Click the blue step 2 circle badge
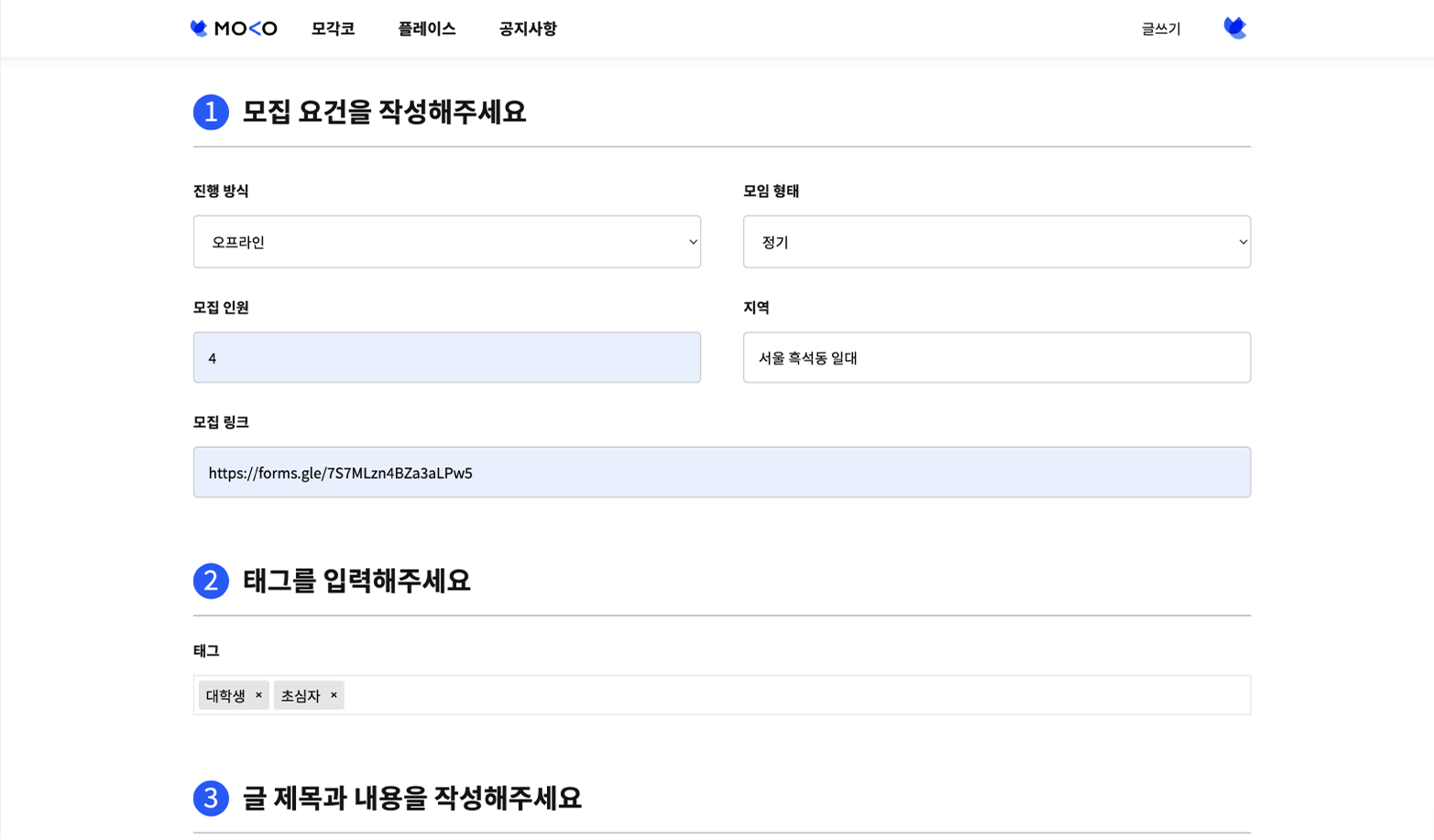The image size is (1434, 840). point(211,581)
